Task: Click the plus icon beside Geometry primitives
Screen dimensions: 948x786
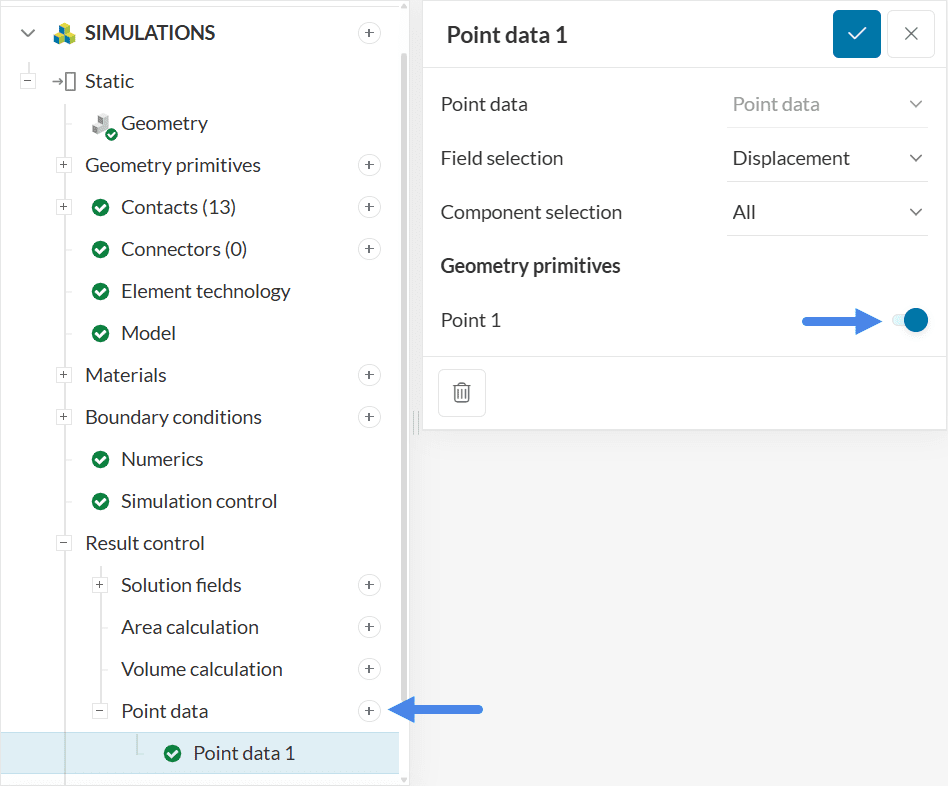Action: pyautogui.click(x=369, y=165)
